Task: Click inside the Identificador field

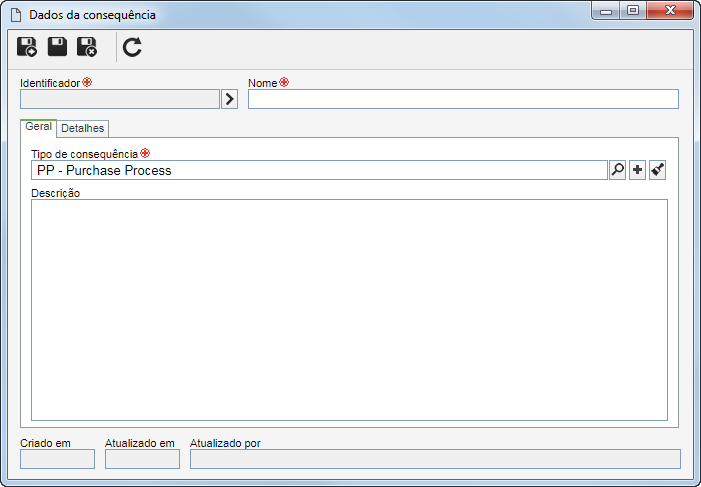Action: point(120,99)
